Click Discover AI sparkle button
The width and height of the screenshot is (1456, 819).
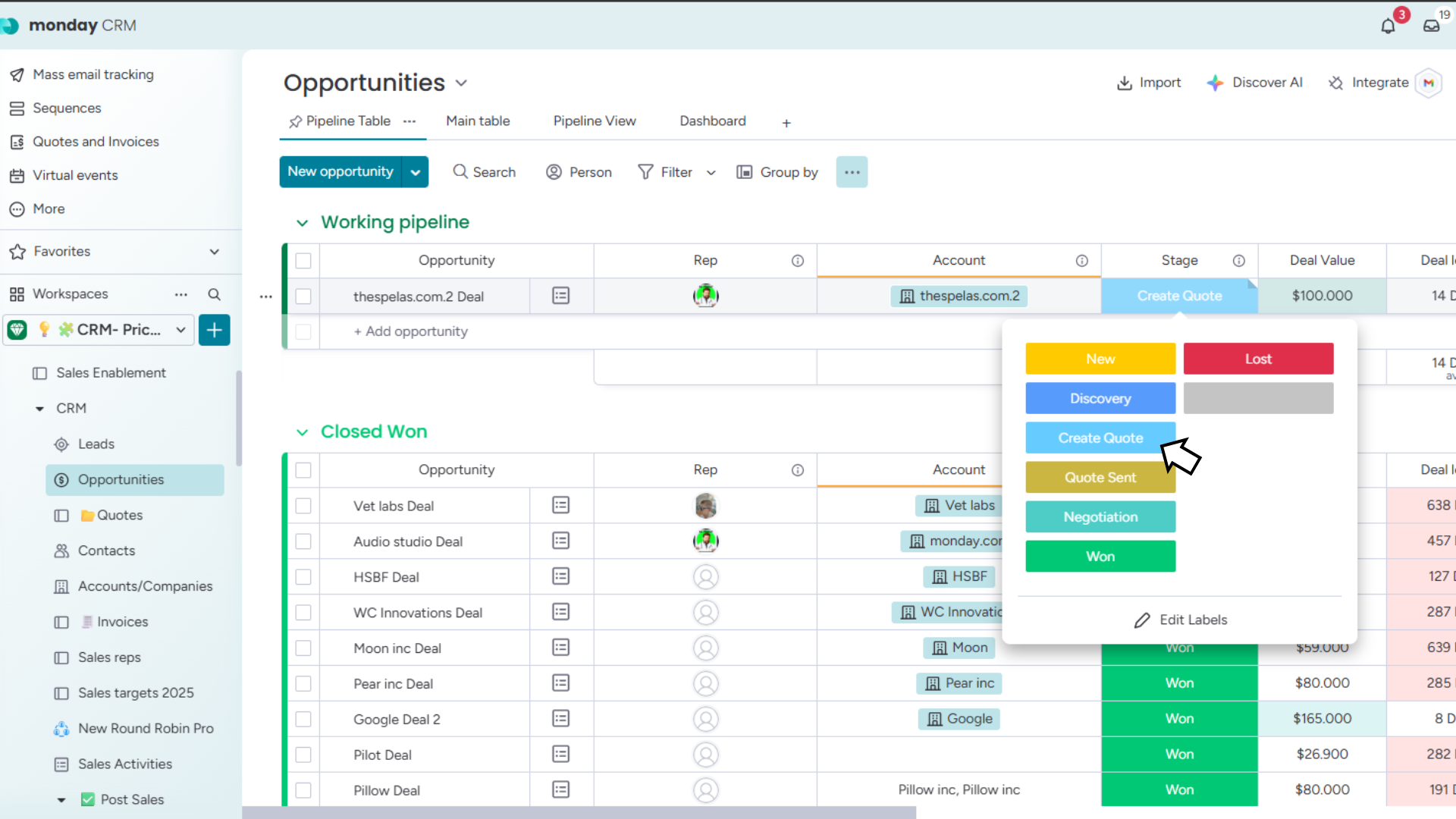pyautogui.click(x=1255, y=83)
